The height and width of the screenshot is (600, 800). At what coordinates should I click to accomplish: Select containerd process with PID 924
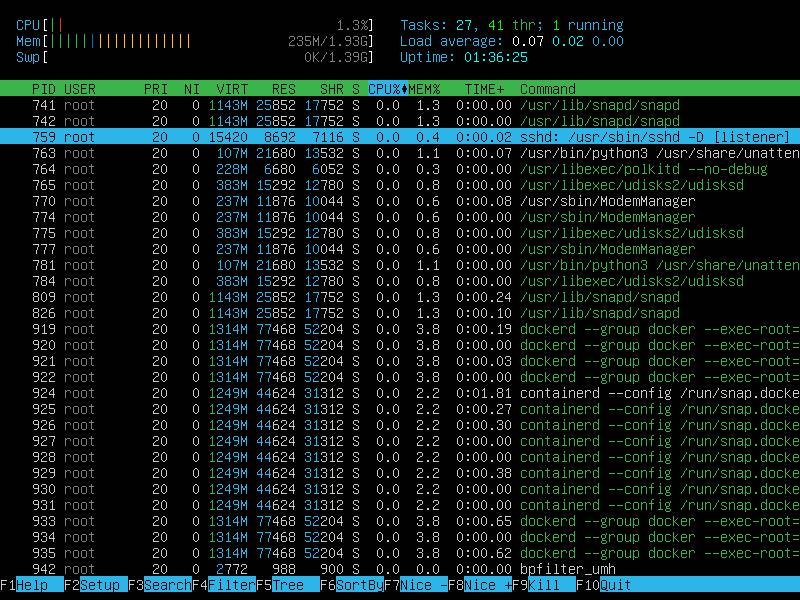(x=400, y=393)
